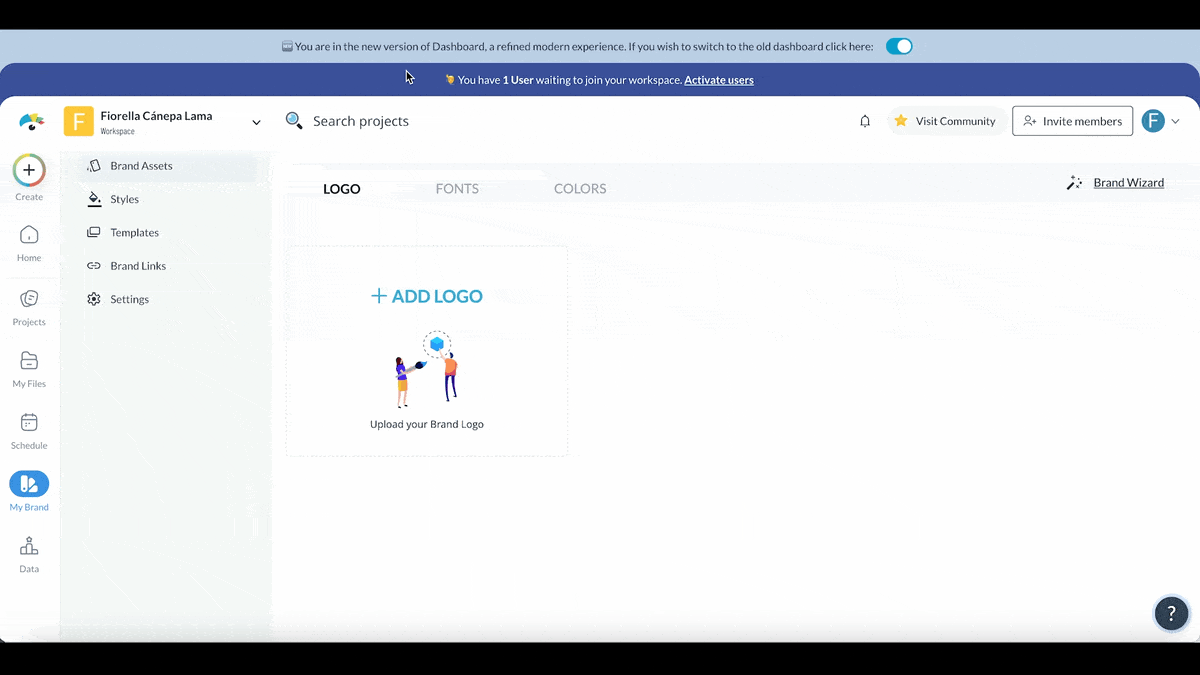Click the Activate users link
Screen dimensions: 1200x675
coord(718,80)
